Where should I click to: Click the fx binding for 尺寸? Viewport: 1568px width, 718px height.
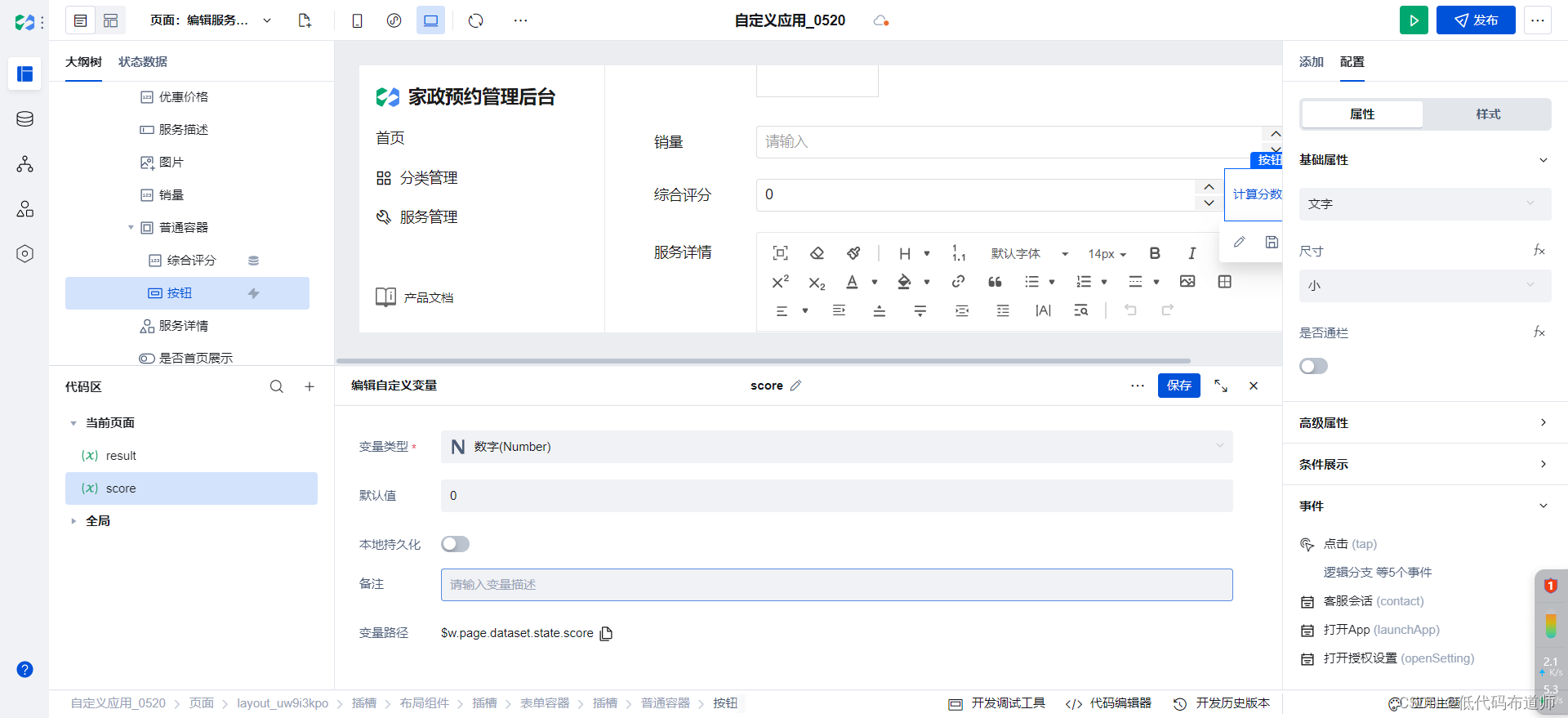[1539, 250]
